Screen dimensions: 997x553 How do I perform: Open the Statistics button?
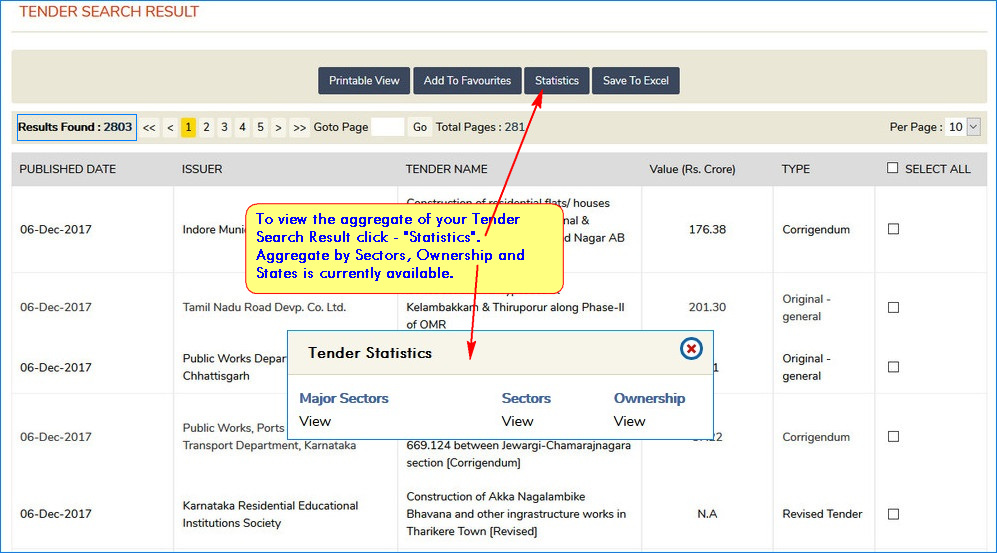[x=557, y=81]
